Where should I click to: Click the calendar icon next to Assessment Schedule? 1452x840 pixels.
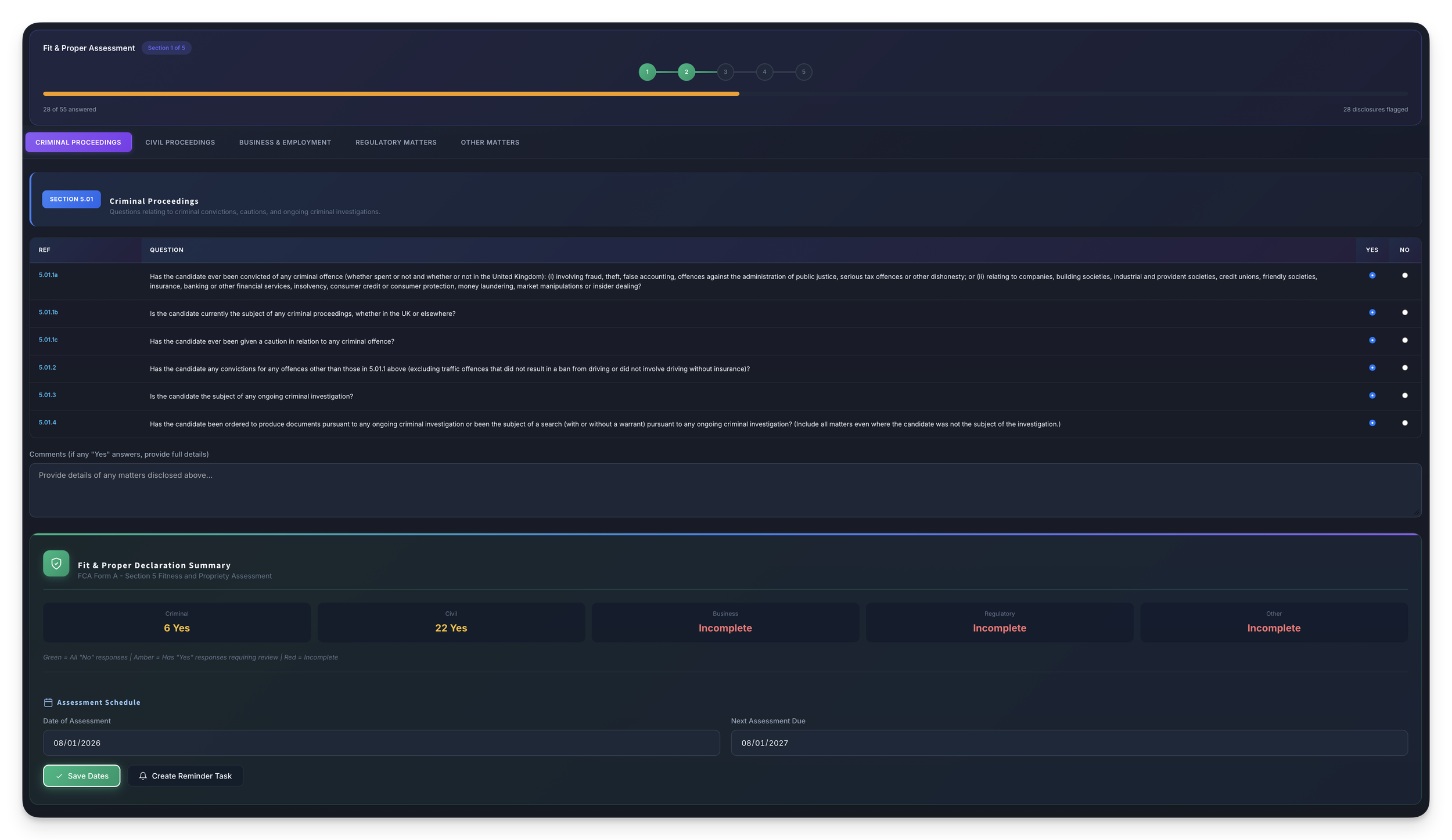point(48,702)
